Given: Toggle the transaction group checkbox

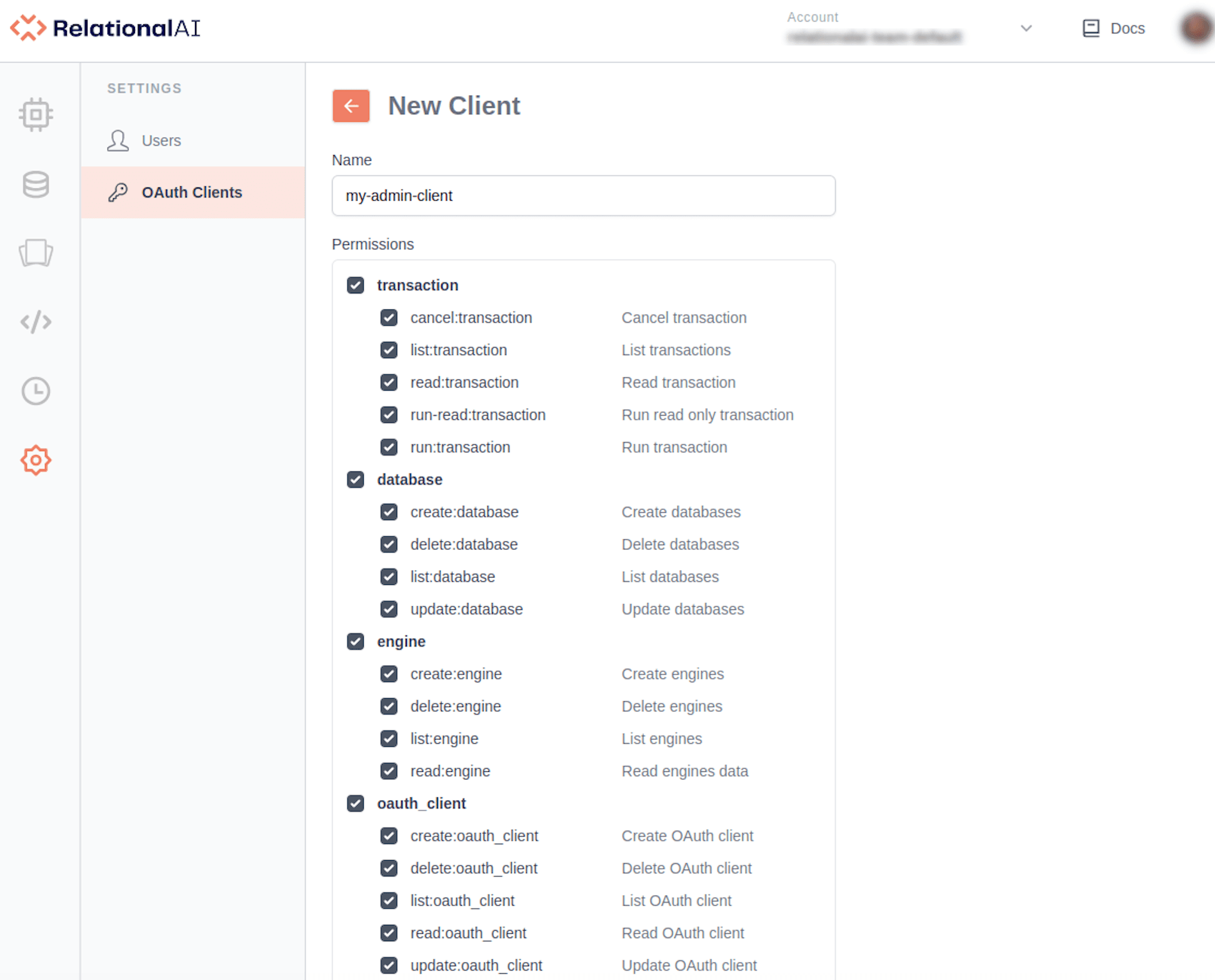Looking at the screenshot, I should [356, 285].
